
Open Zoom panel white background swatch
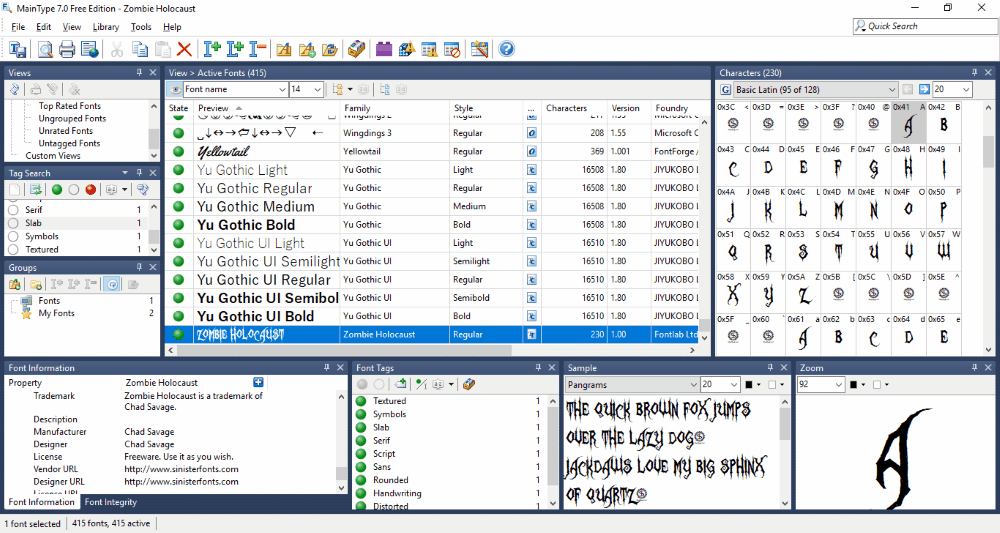point(877,384)
